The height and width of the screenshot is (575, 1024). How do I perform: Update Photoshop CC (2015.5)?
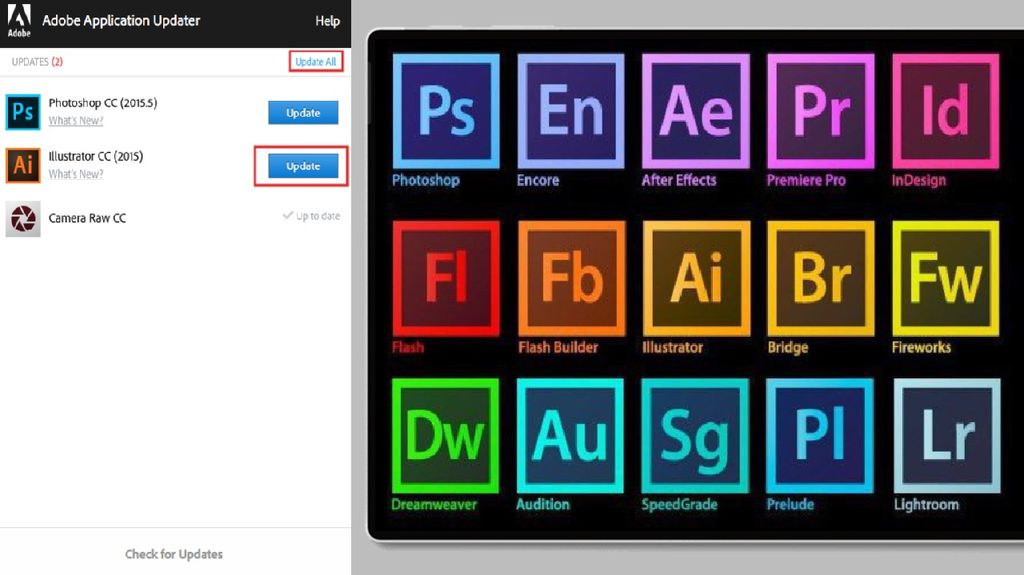click(303, 112)
